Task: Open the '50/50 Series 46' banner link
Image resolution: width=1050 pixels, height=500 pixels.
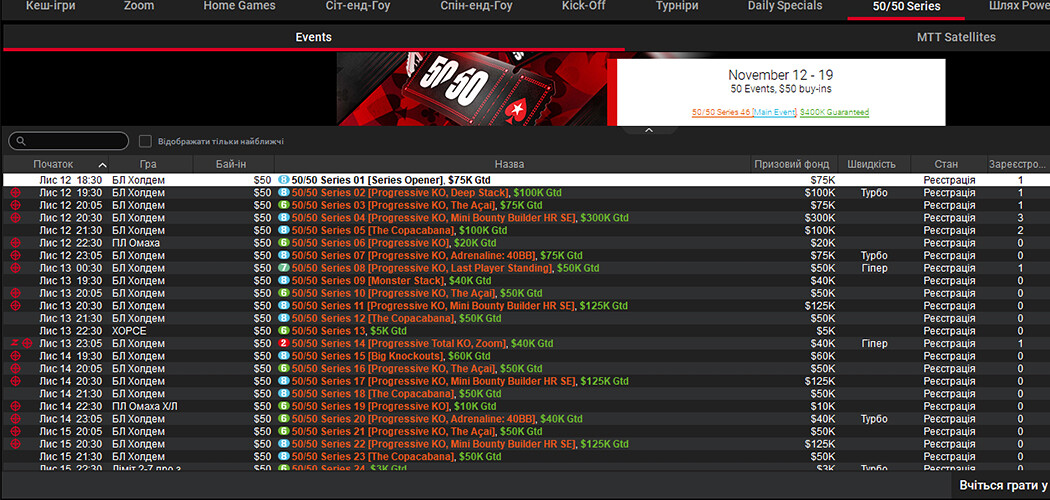Action: [721, 112]
